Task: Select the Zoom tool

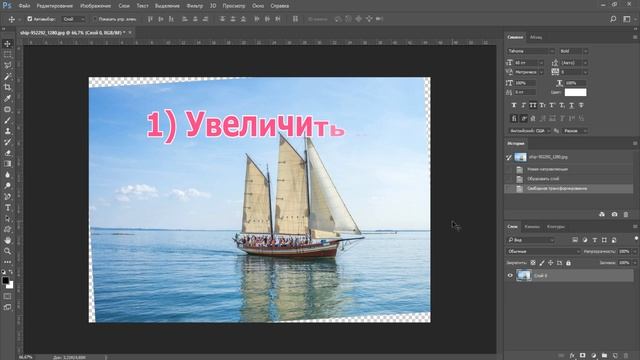Action: click(x=7, y=251)
